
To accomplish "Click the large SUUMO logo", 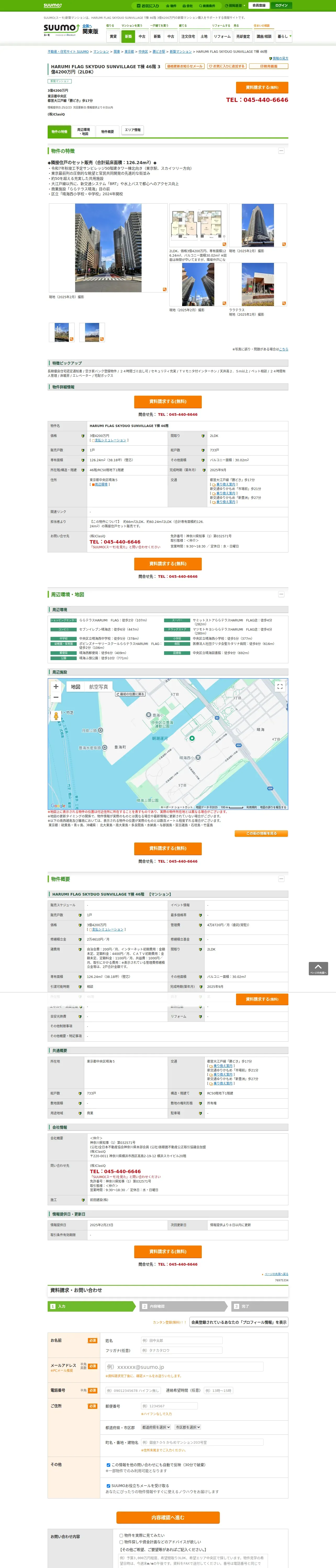I will 61,29.
